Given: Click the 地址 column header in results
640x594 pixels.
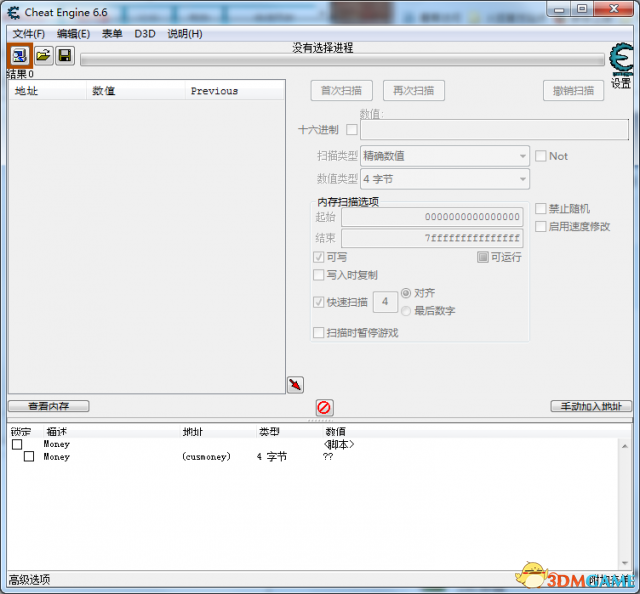Looking at the screenshot, I should coord(48,91).
